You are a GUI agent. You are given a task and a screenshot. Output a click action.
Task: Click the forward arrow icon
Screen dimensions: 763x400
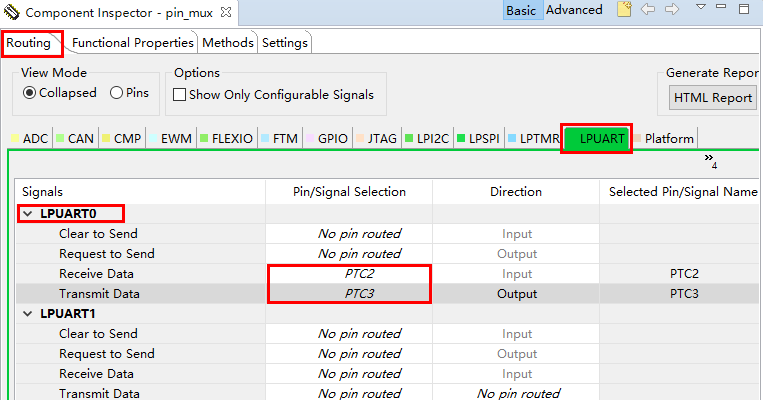(x=671, y=10)
